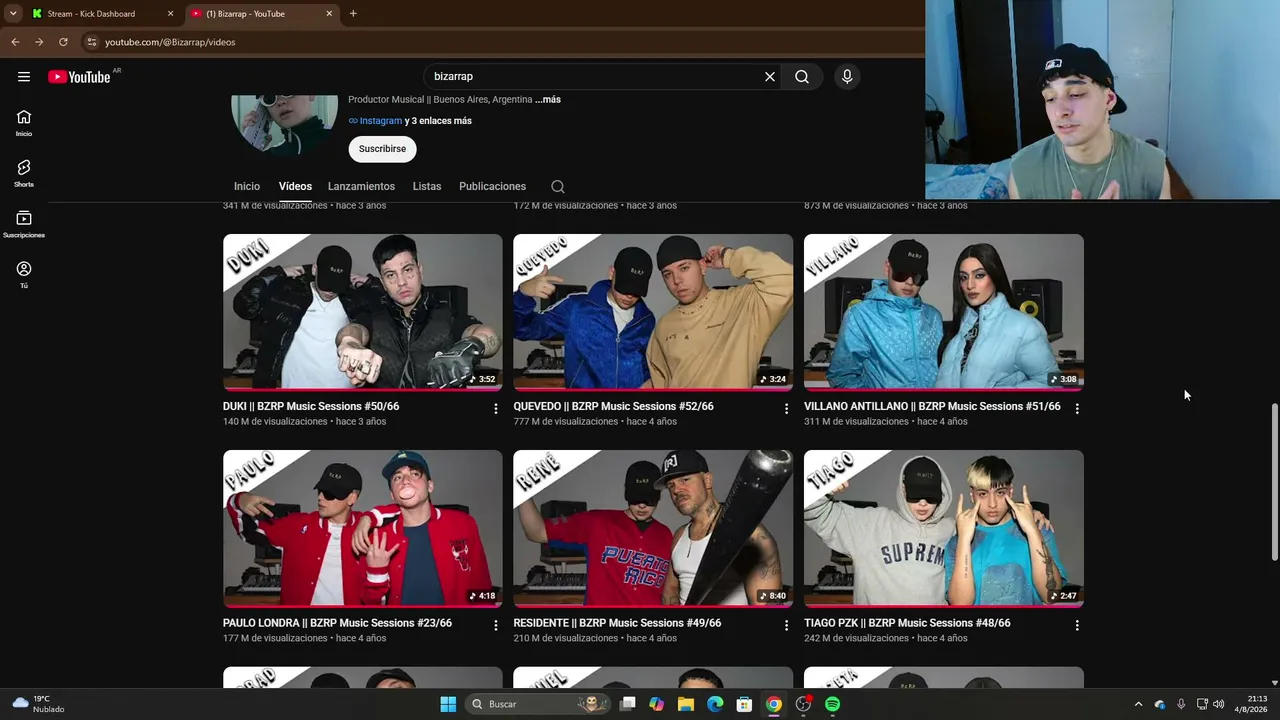The width and height of the screenshot is (1280, 720).
Task: Click the search magnifier button
Action: click(802, 77)
